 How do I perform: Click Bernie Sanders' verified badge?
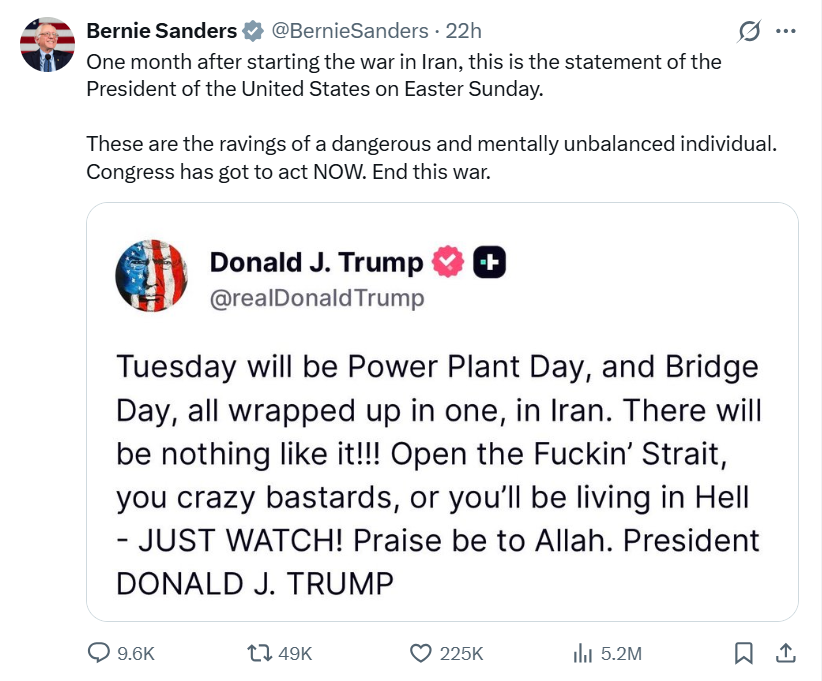253,31
